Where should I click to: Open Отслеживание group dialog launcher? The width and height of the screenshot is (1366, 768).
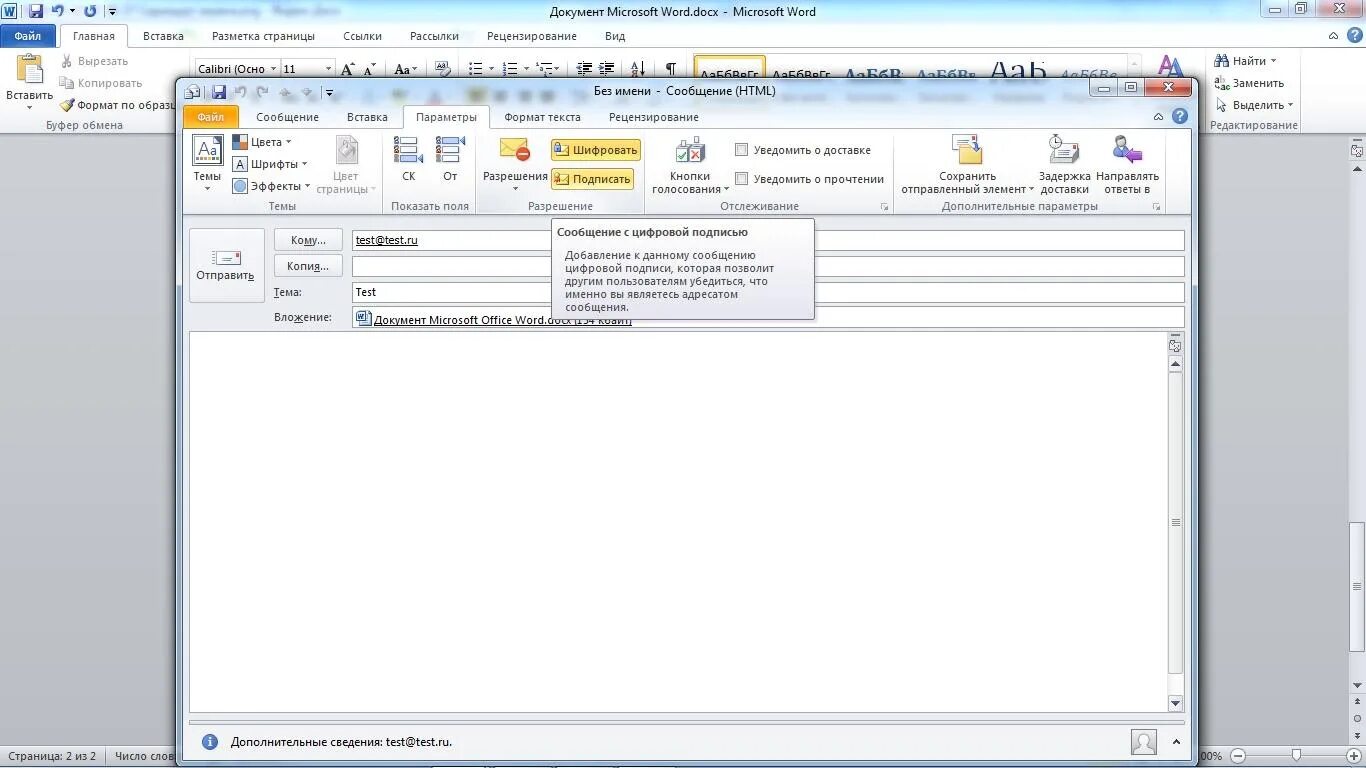884,207
